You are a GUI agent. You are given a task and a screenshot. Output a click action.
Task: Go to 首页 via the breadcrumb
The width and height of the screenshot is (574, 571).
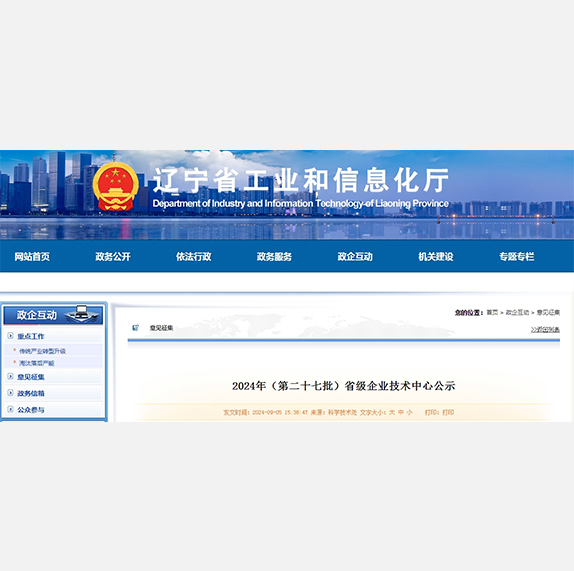coord(492,312)
